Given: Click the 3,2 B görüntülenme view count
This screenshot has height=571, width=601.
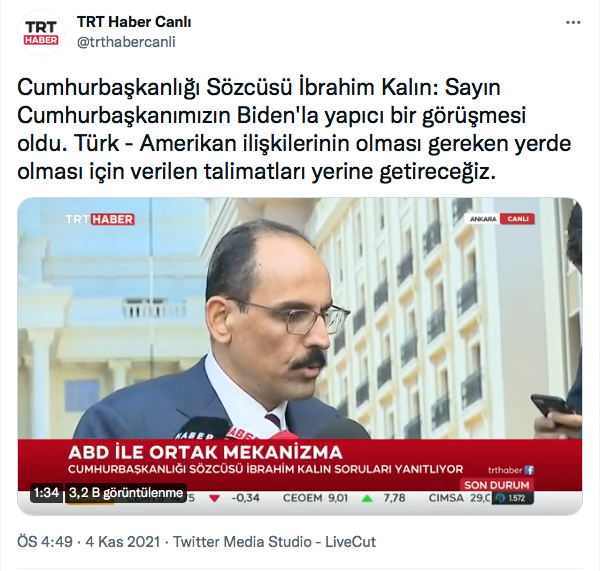Looking at the screenshot, I should click(x=126, y=493).
